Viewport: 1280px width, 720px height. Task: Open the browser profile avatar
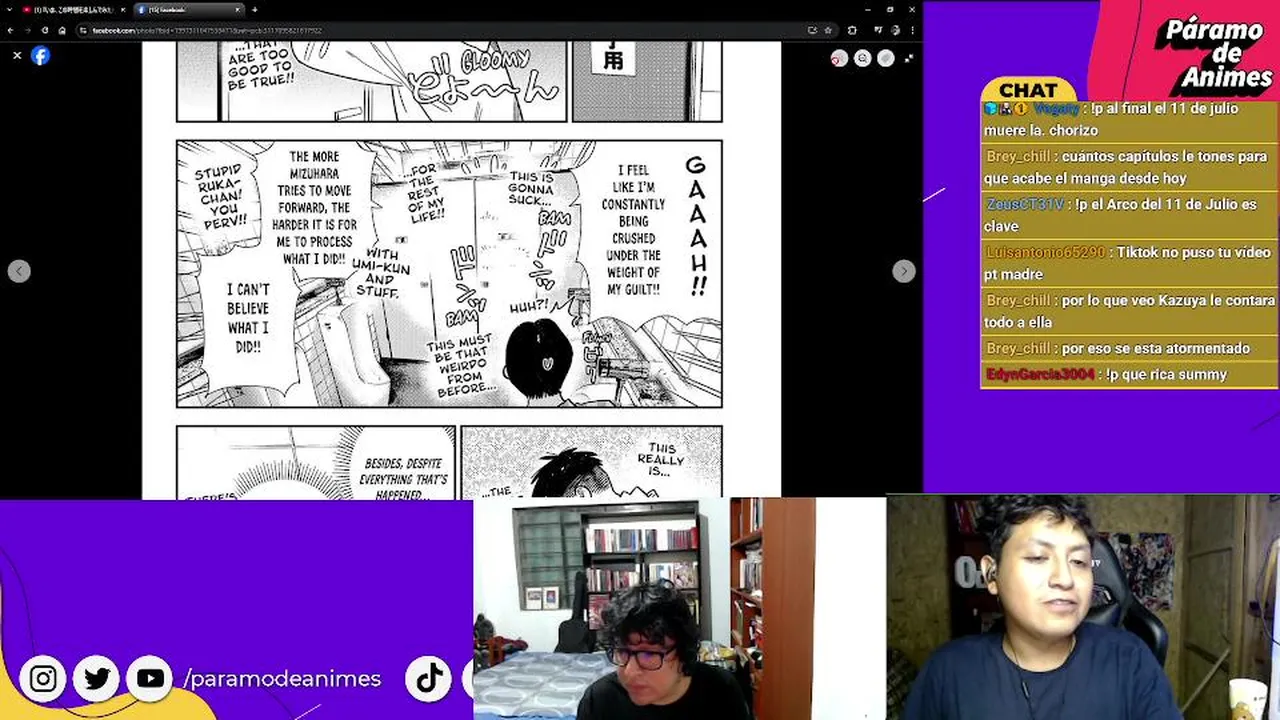tap(895, 30)
